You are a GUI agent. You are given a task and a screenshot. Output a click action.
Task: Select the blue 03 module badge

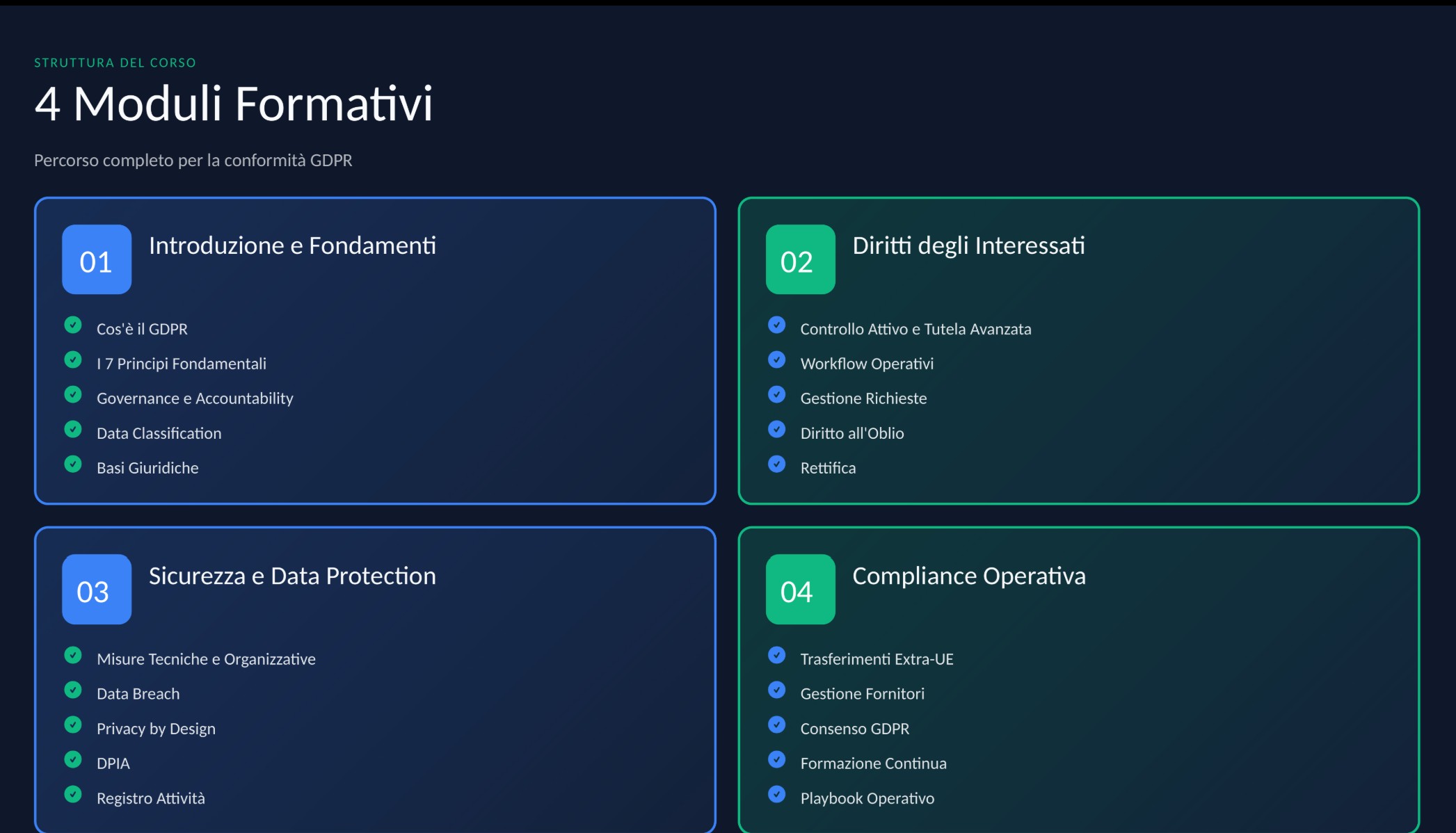(x=96, y=589)
